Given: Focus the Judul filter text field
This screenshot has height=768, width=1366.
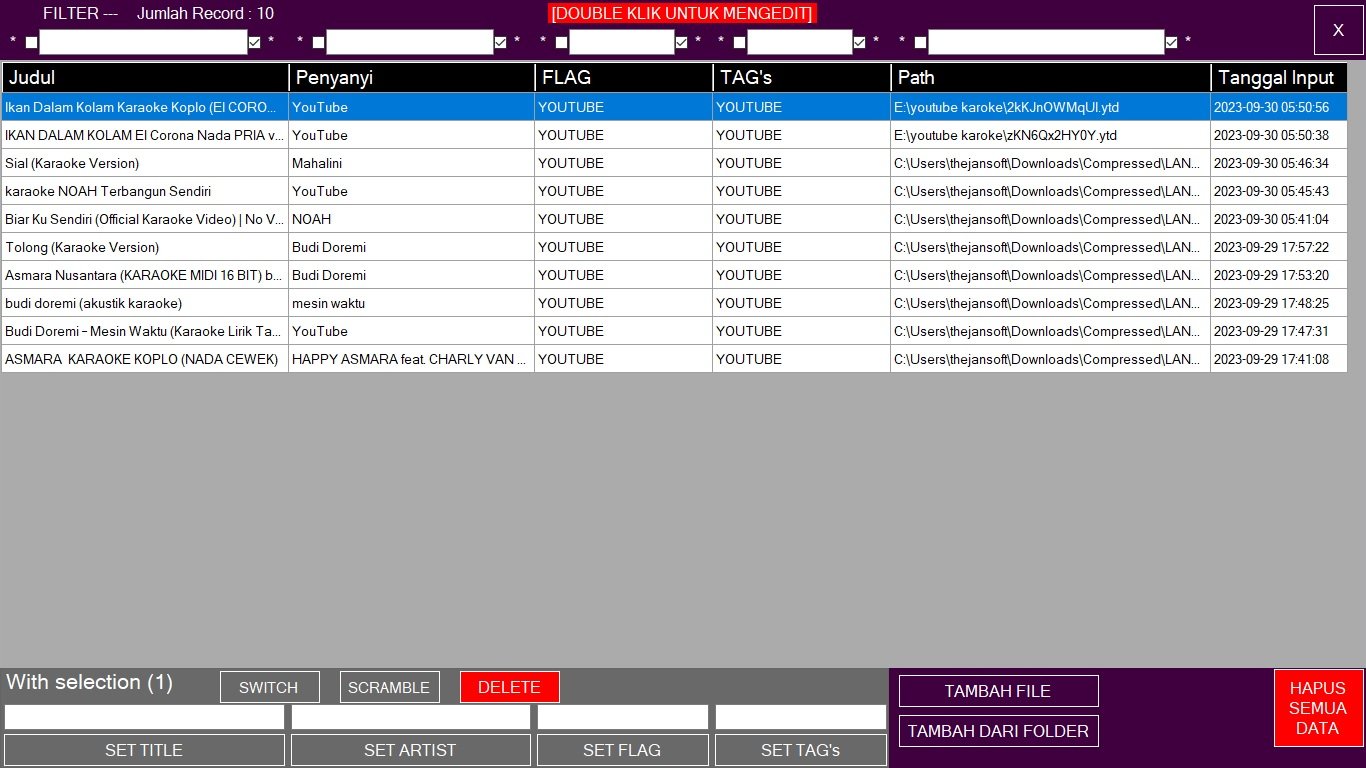Looking at the screenshot, I should (143, 42).
